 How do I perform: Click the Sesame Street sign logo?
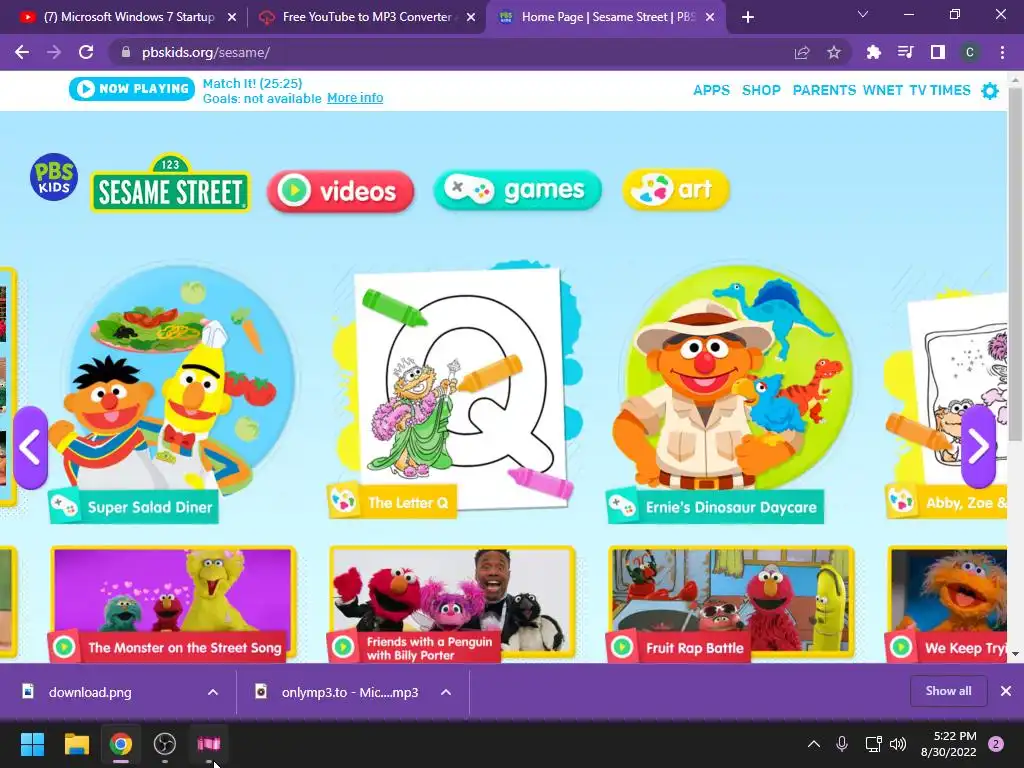click(170, 184)
